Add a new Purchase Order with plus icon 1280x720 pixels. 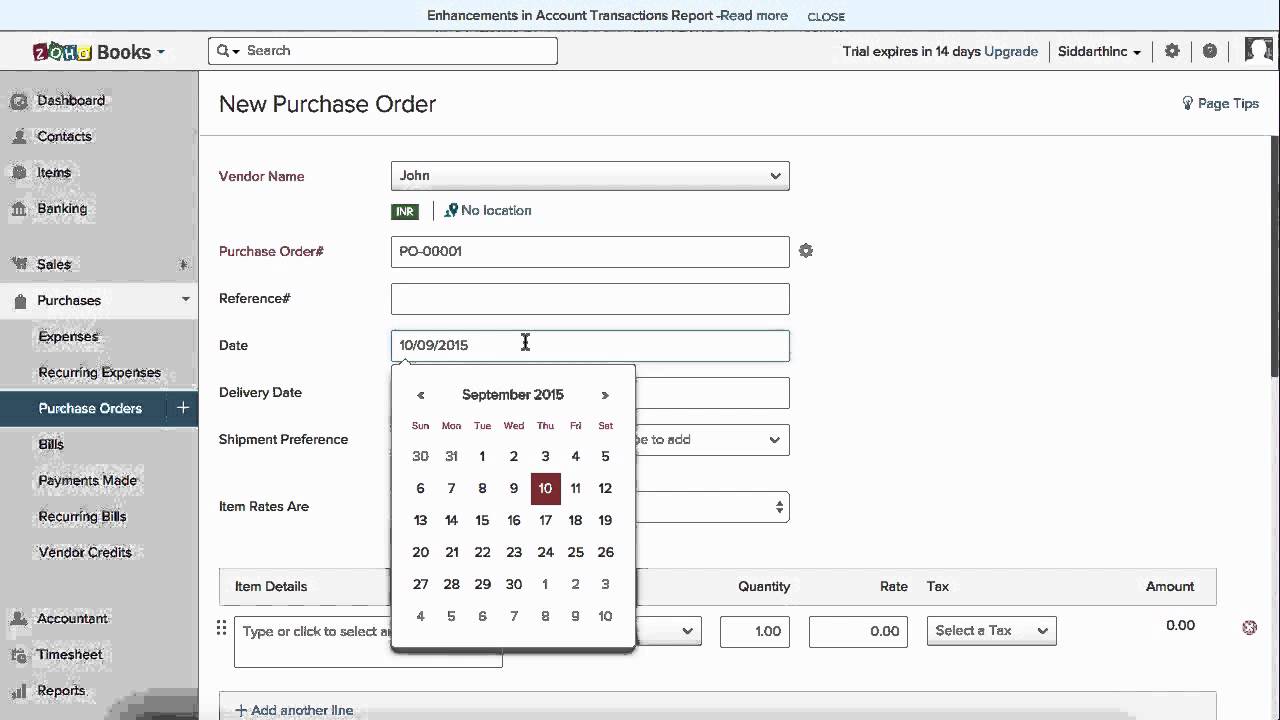[x=183, y=408]
